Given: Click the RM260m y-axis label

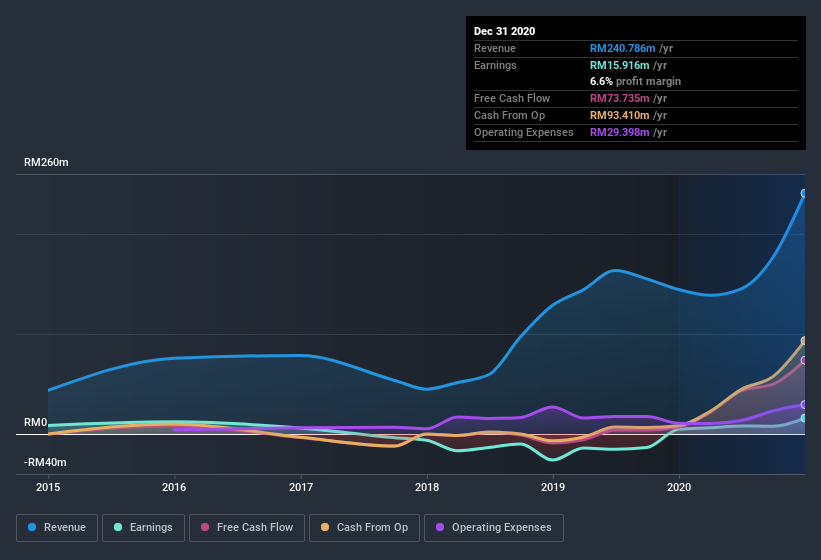Looking at the screenshot, I should click(x=46, y=162).
